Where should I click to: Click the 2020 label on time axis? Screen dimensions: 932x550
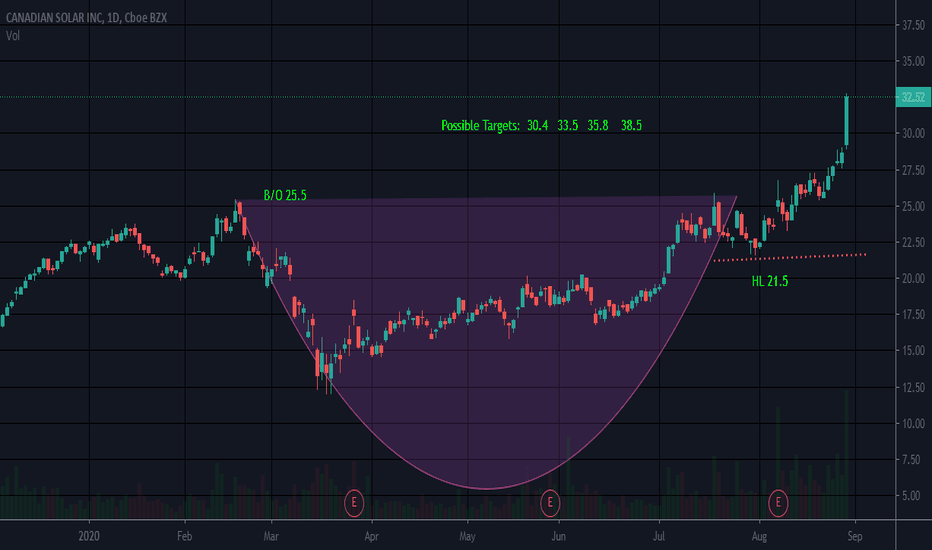[89, 536]
